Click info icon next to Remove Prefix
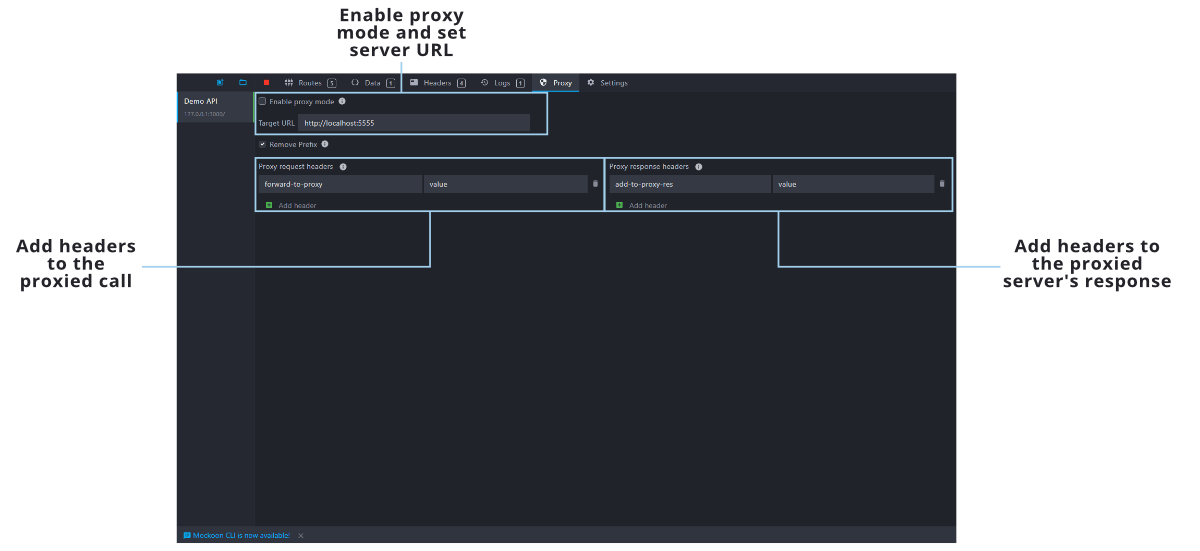Screen dimensions: 1200x551 click(x=325, y=144)
